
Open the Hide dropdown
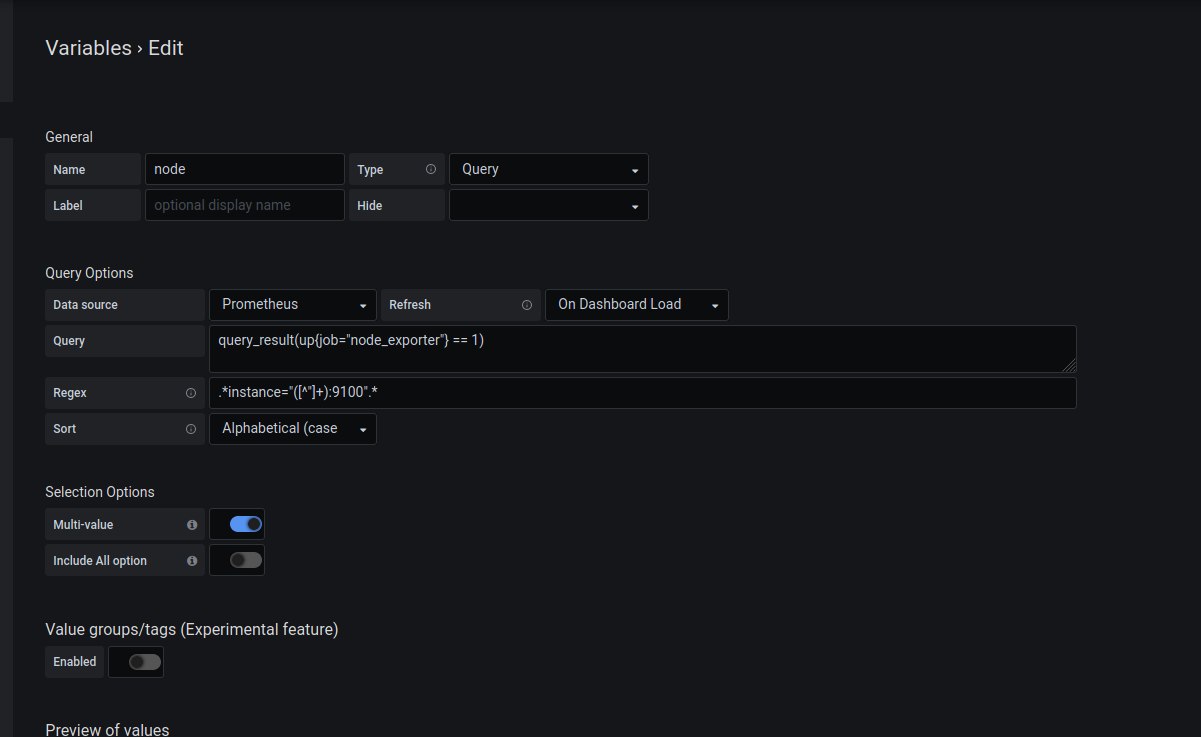pos(549,205)
